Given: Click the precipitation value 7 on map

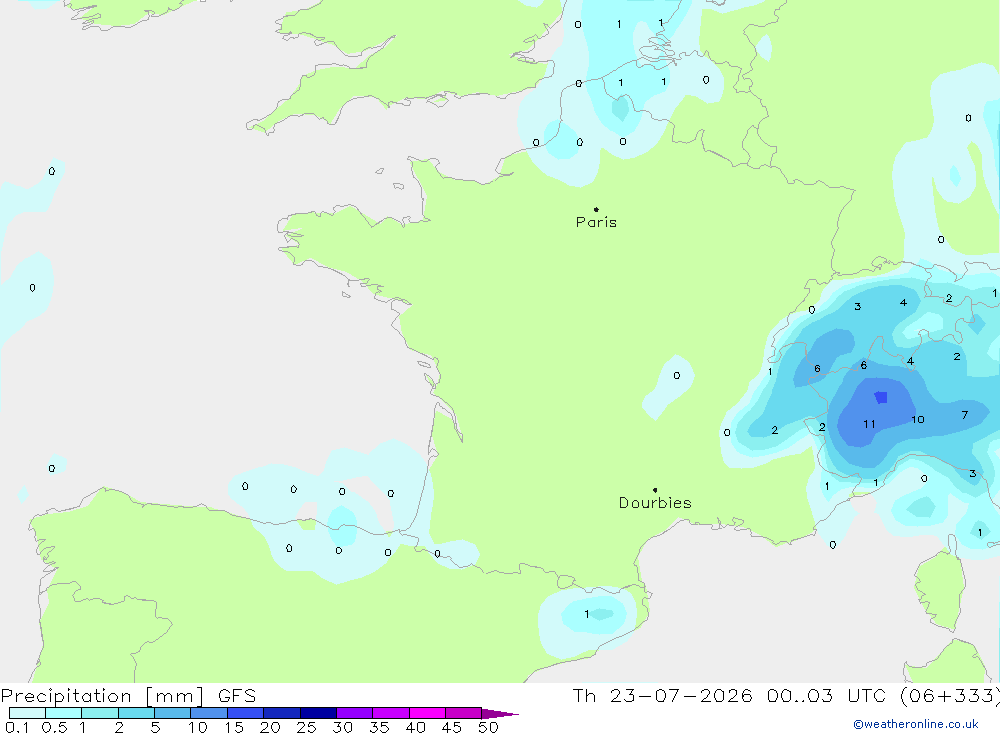Looking at the screenshot, I should [x=965, y=415].
